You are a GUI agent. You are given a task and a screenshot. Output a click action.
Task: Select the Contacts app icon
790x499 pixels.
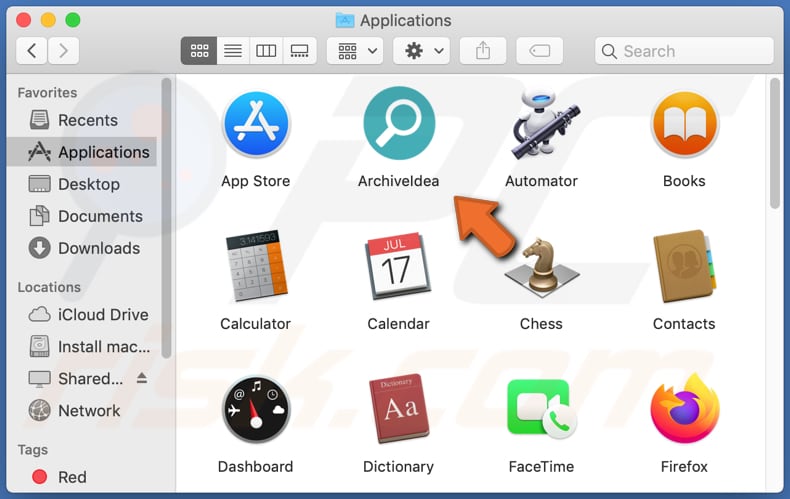coord(684,266)
